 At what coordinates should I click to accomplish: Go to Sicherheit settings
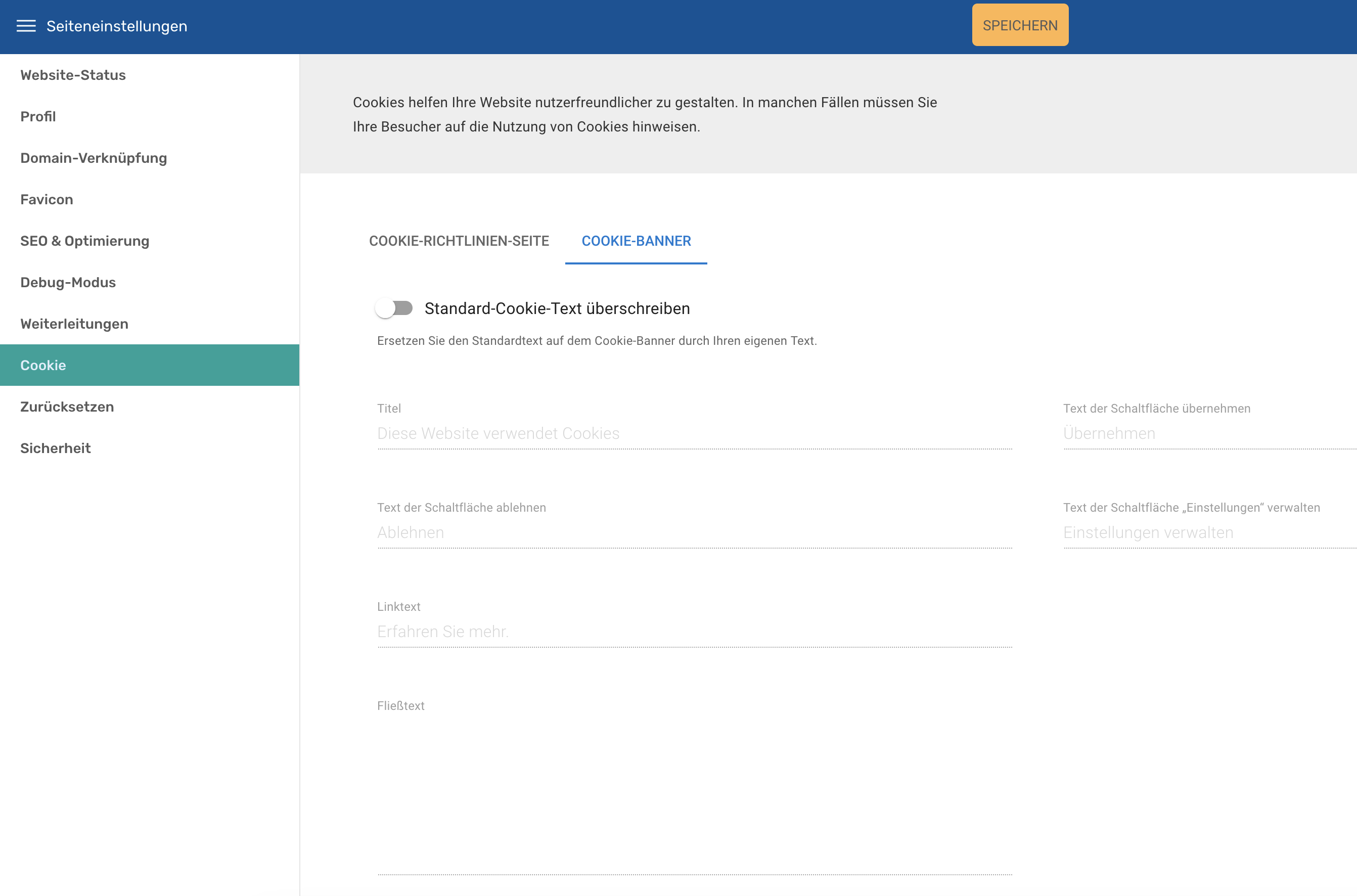click(x=150, y=448)
